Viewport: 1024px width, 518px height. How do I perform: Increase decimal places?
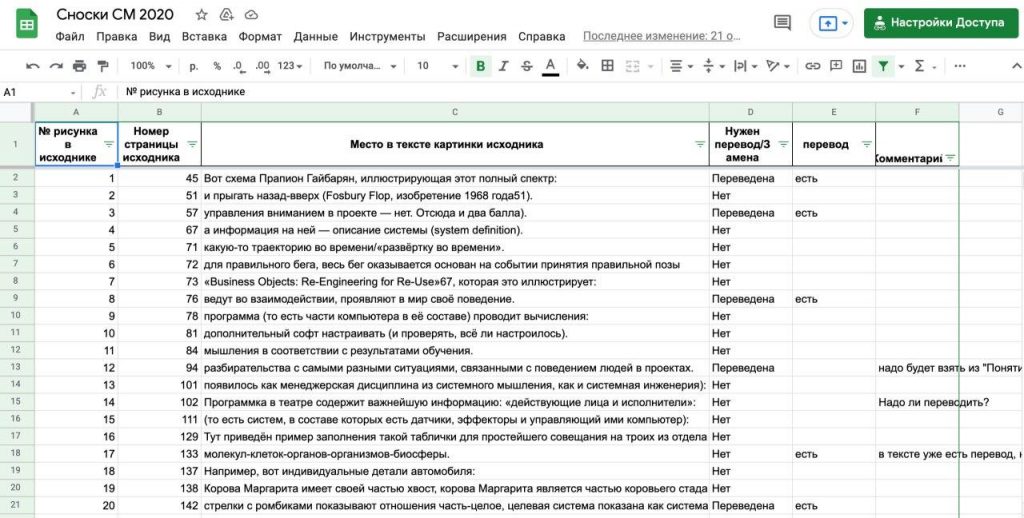coord(263,66)
